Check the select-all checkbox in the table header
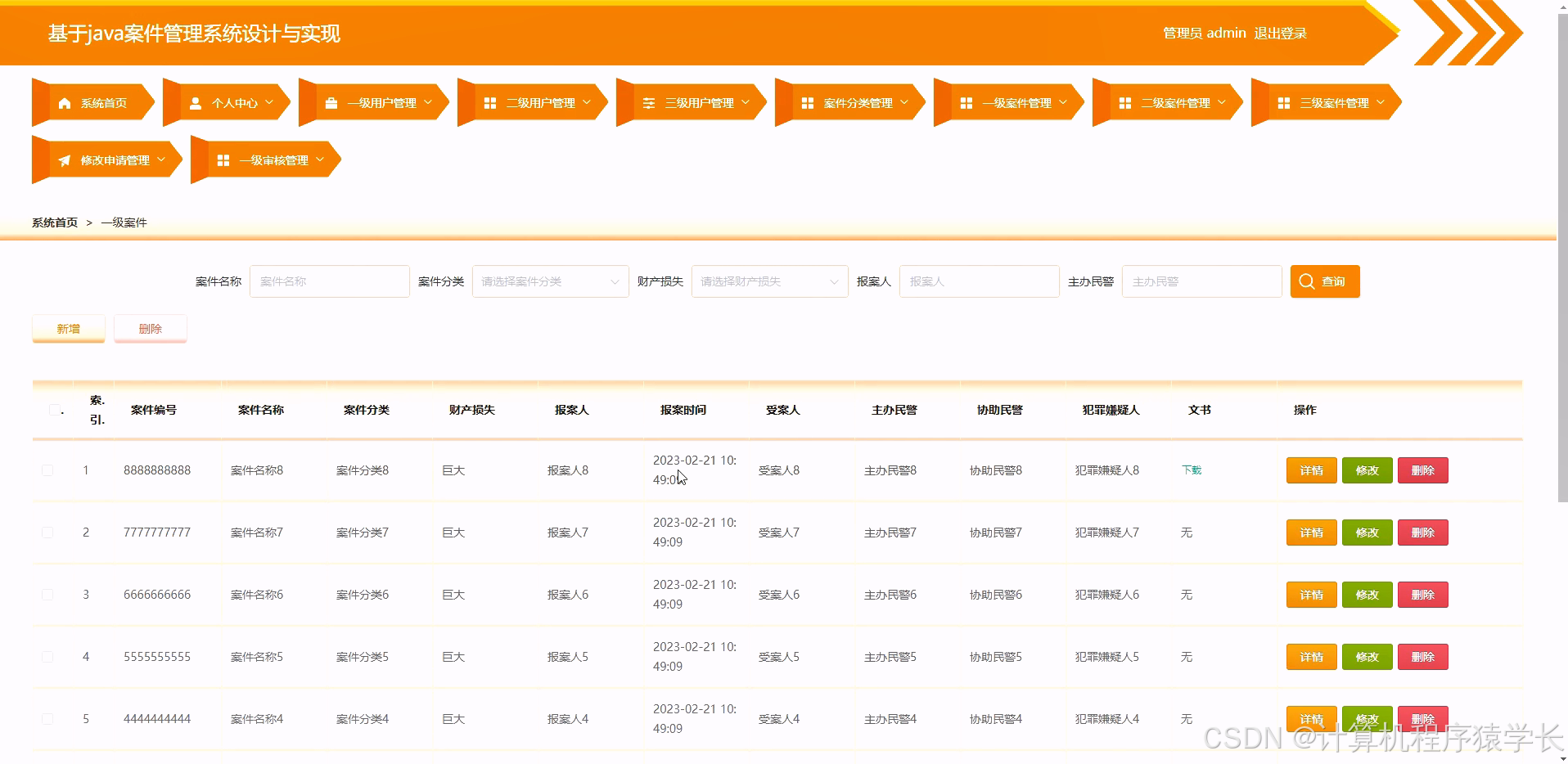Image resolution: width=1568 pixels, height=764 pixels. click(x=54, y=410)
